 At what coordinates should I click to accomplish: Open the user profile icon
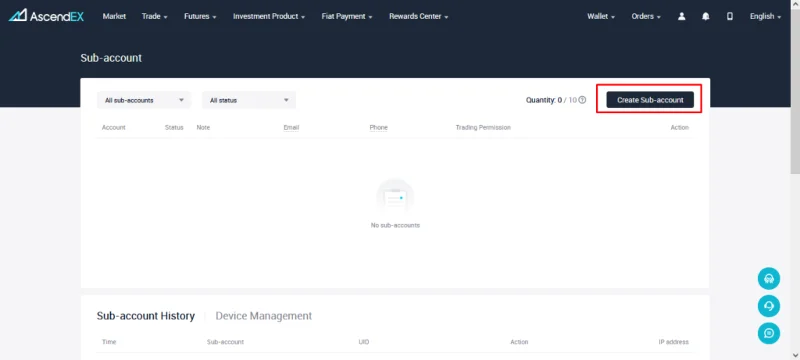point(681,16)
